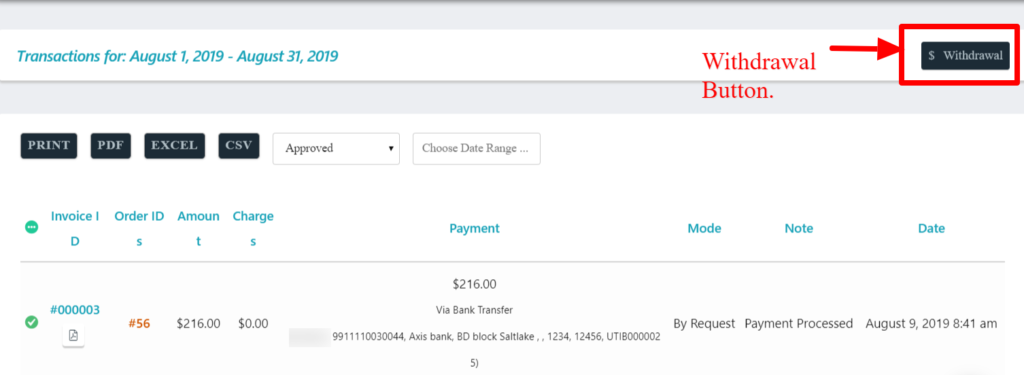The width and height of the screenshot is (1024, 375).
Task: Click the dollar icon on the Withdrawal button
Action: pyautogui.click(x=931, y=56)
